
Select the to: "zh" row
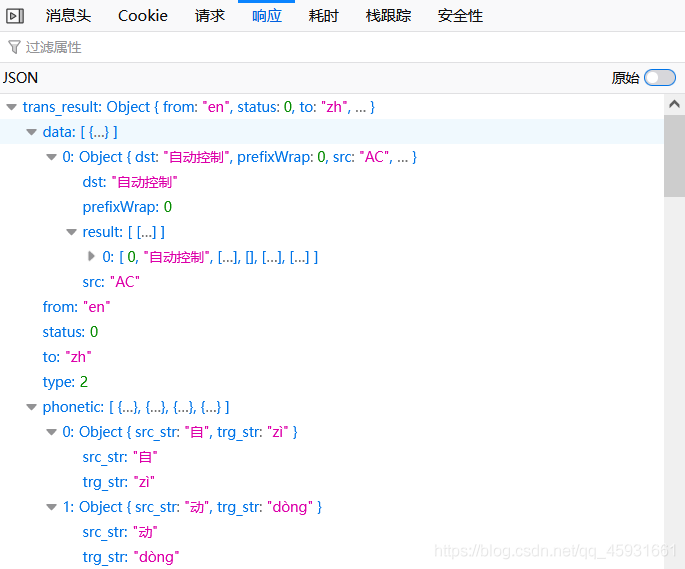(x=332, y=357)
